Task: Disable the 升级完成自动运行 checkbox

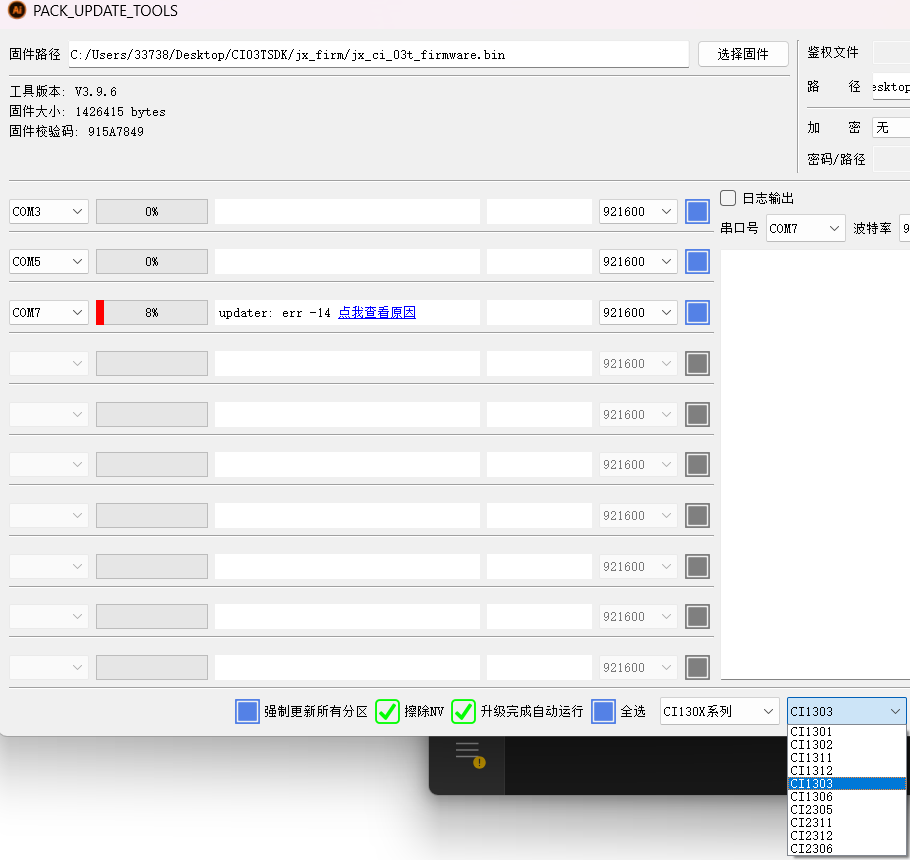Action: pos(463,711)
